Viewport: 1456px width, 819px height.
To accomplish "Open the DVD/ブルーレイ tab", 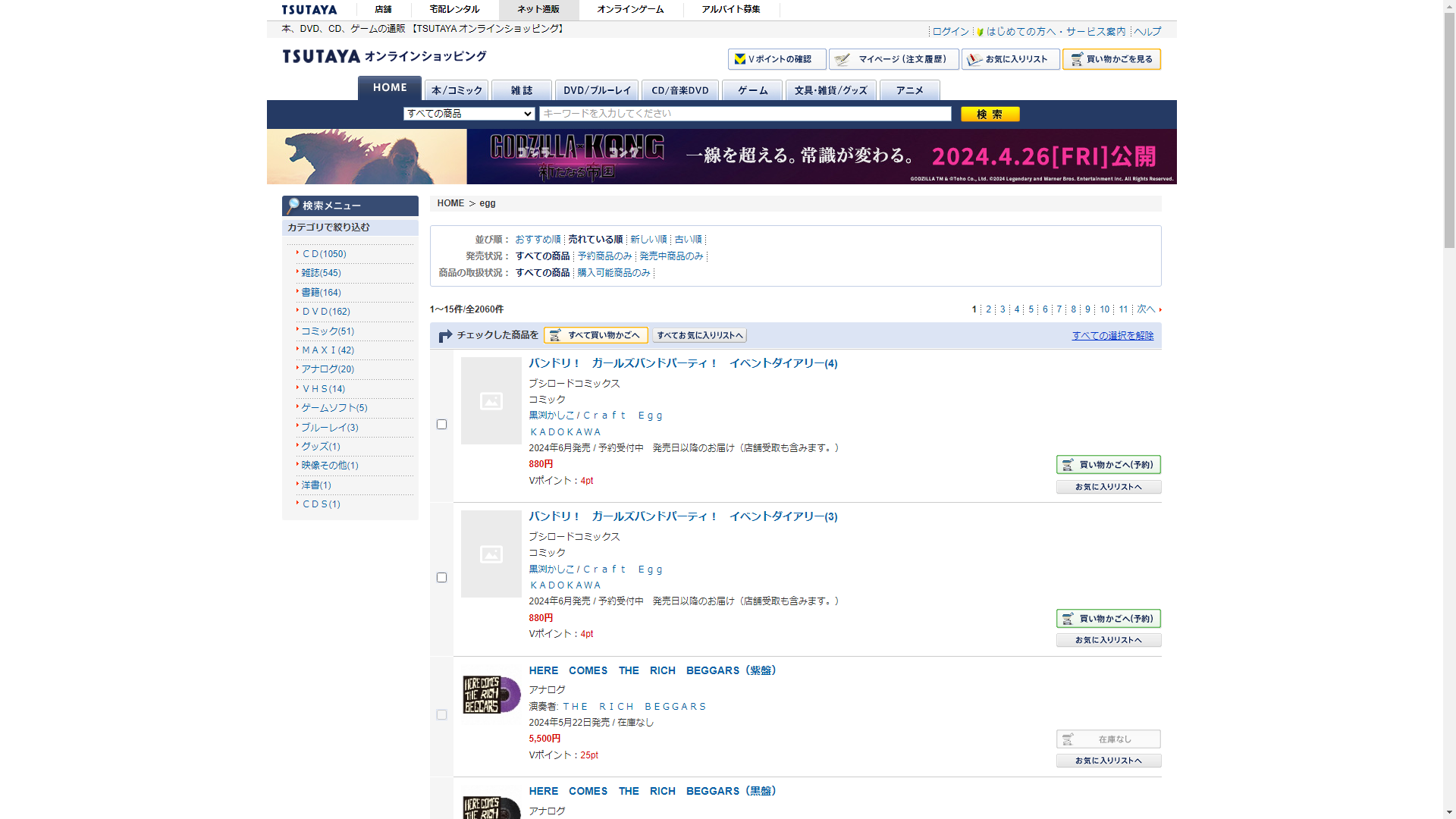I will coord(597,90).
